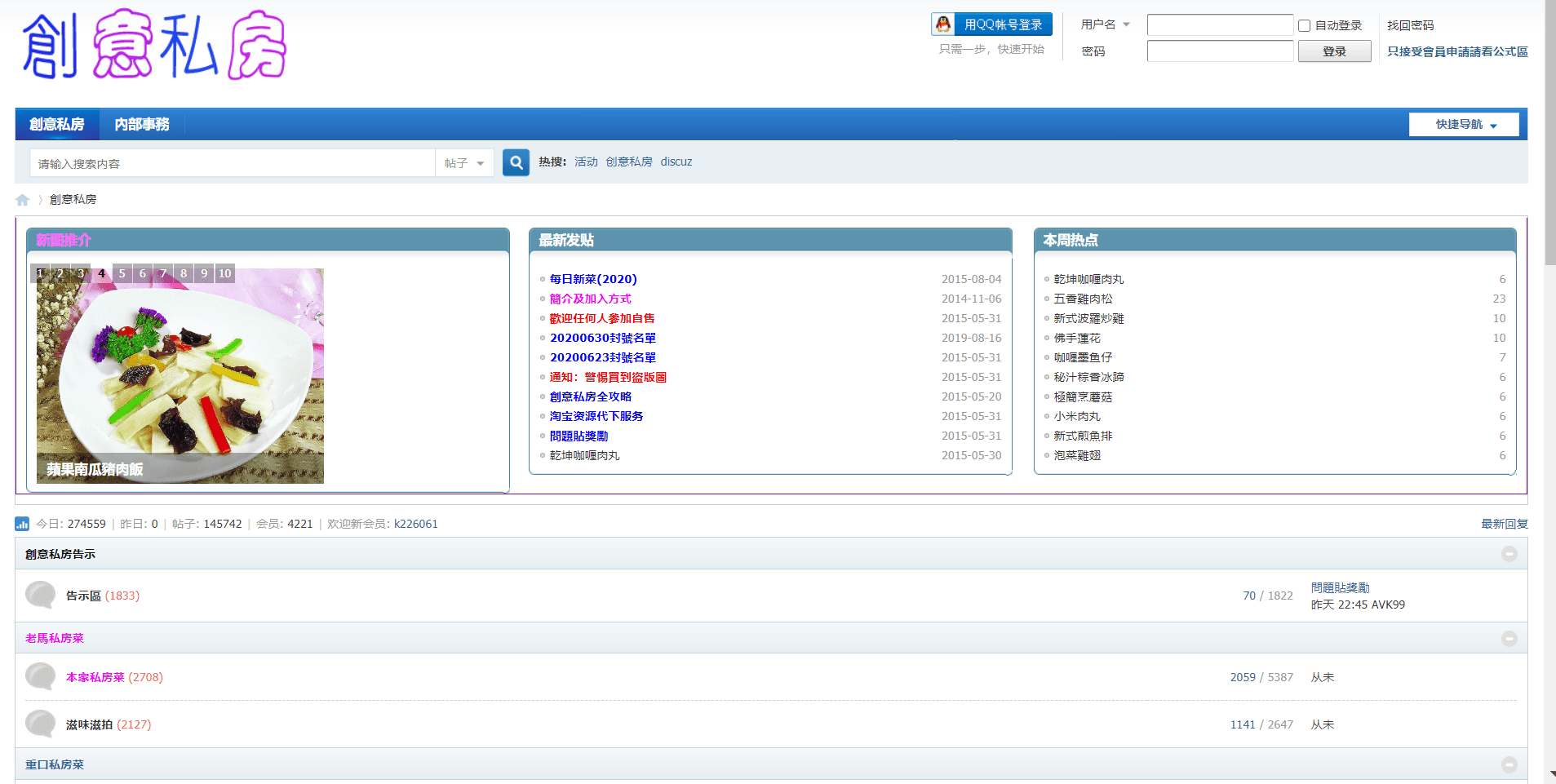
Task: Click hot search term 活动
Action: pos(586,162)
